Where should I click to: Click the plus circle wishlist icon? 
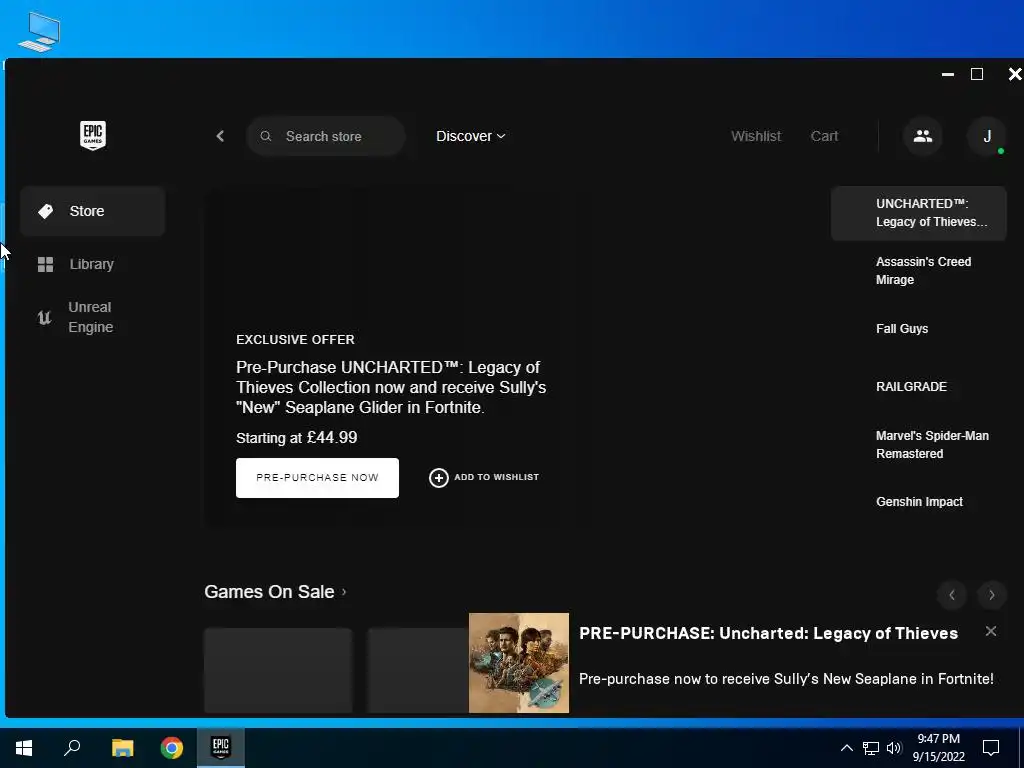click(439, 477)
